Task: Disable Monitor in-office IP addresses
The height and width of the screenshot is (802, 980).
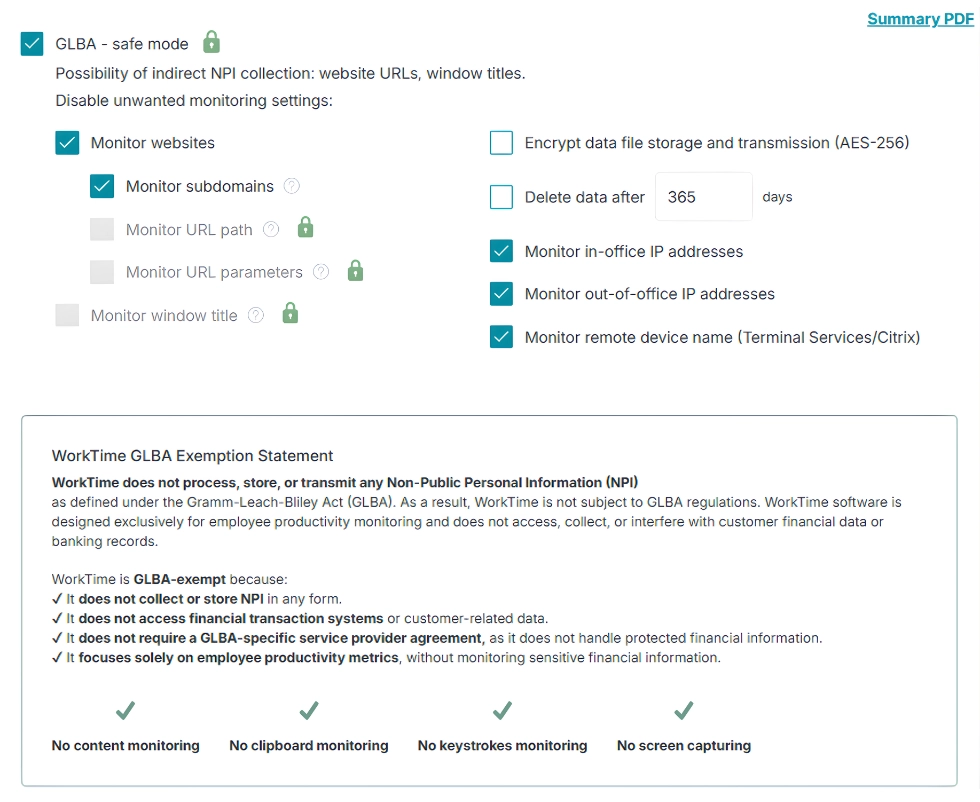Action: 501,251
